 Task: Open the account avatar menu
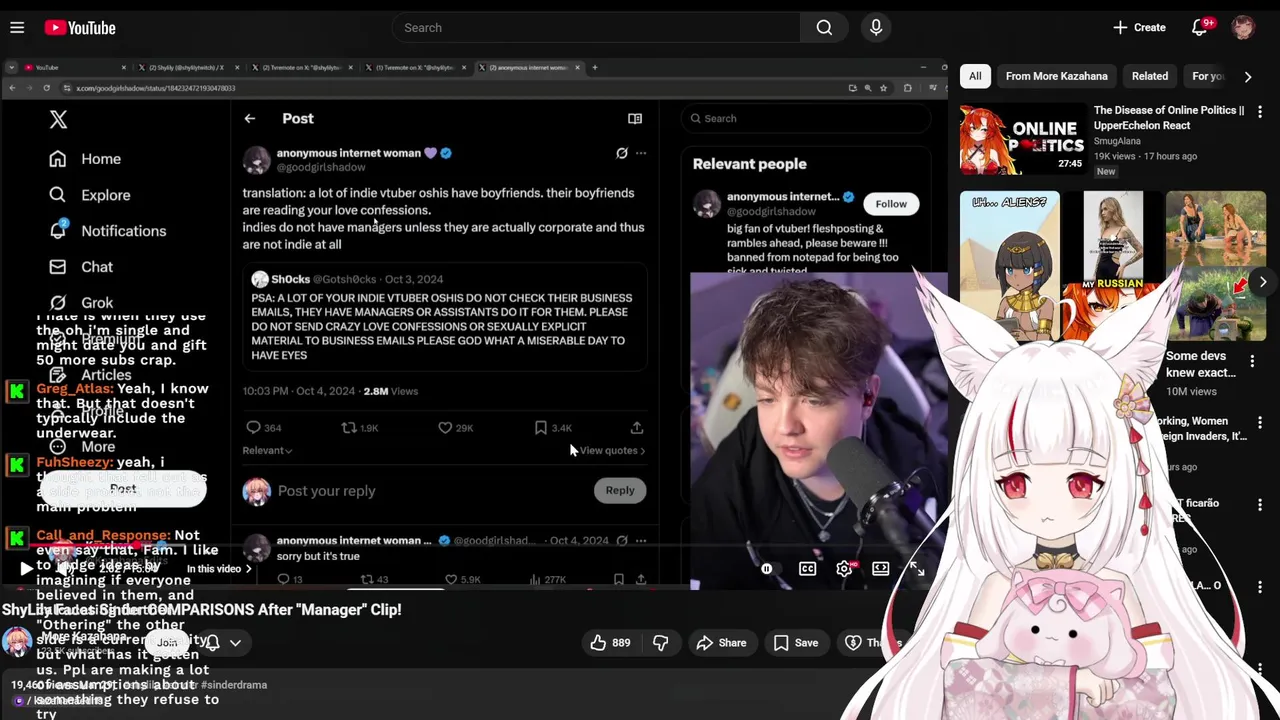click(x=1243, y=28)
